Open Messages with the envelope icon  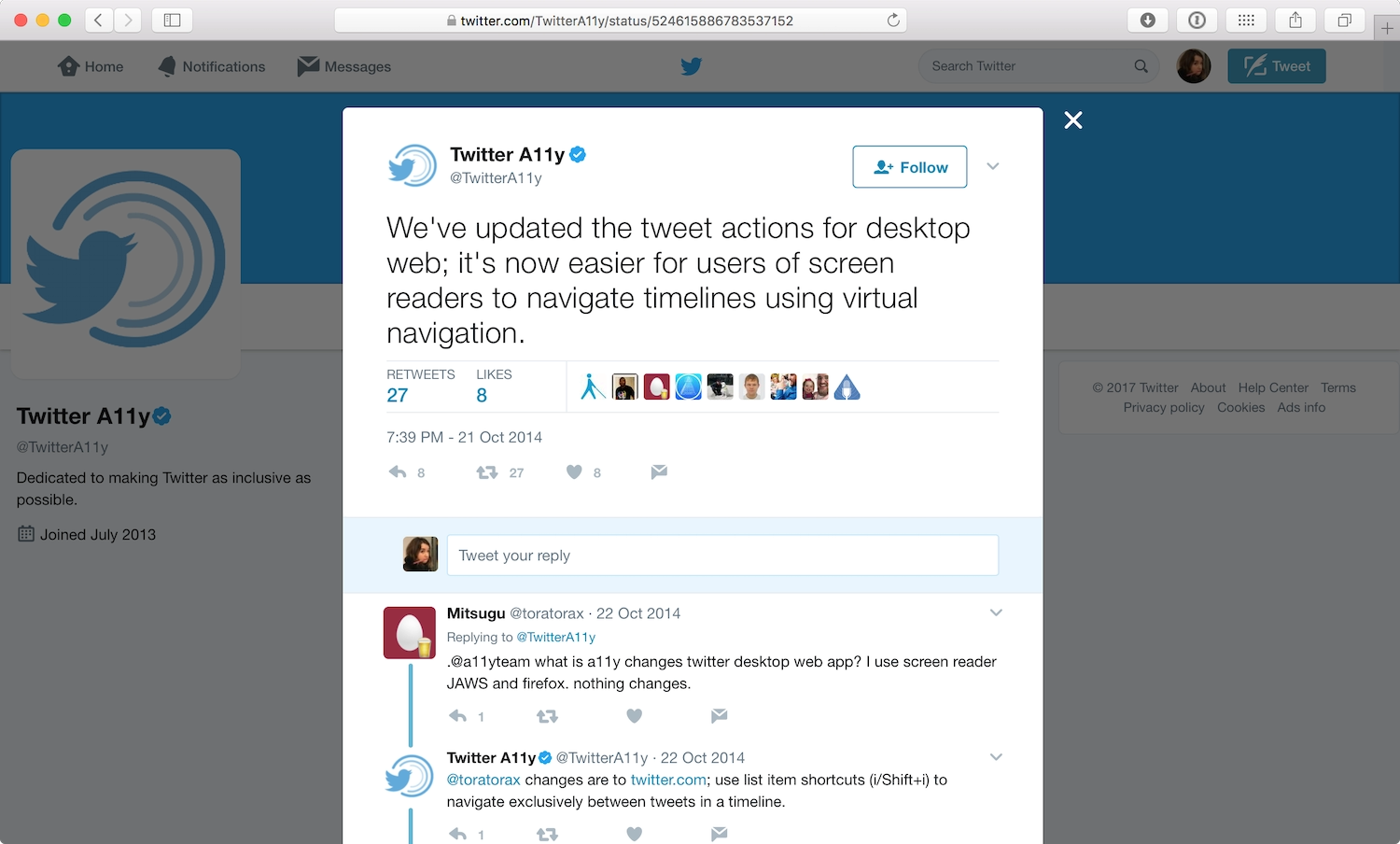343,65
